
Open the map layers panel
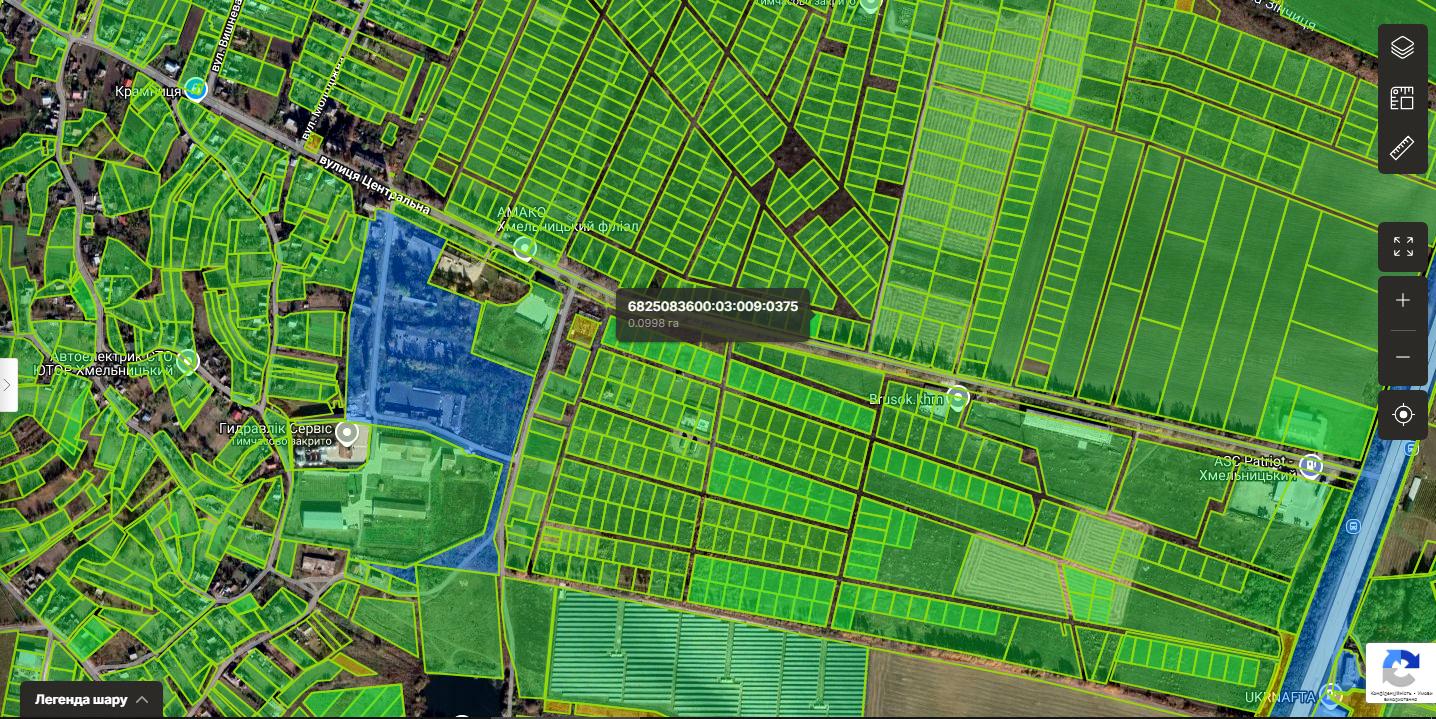(1402, 47)
